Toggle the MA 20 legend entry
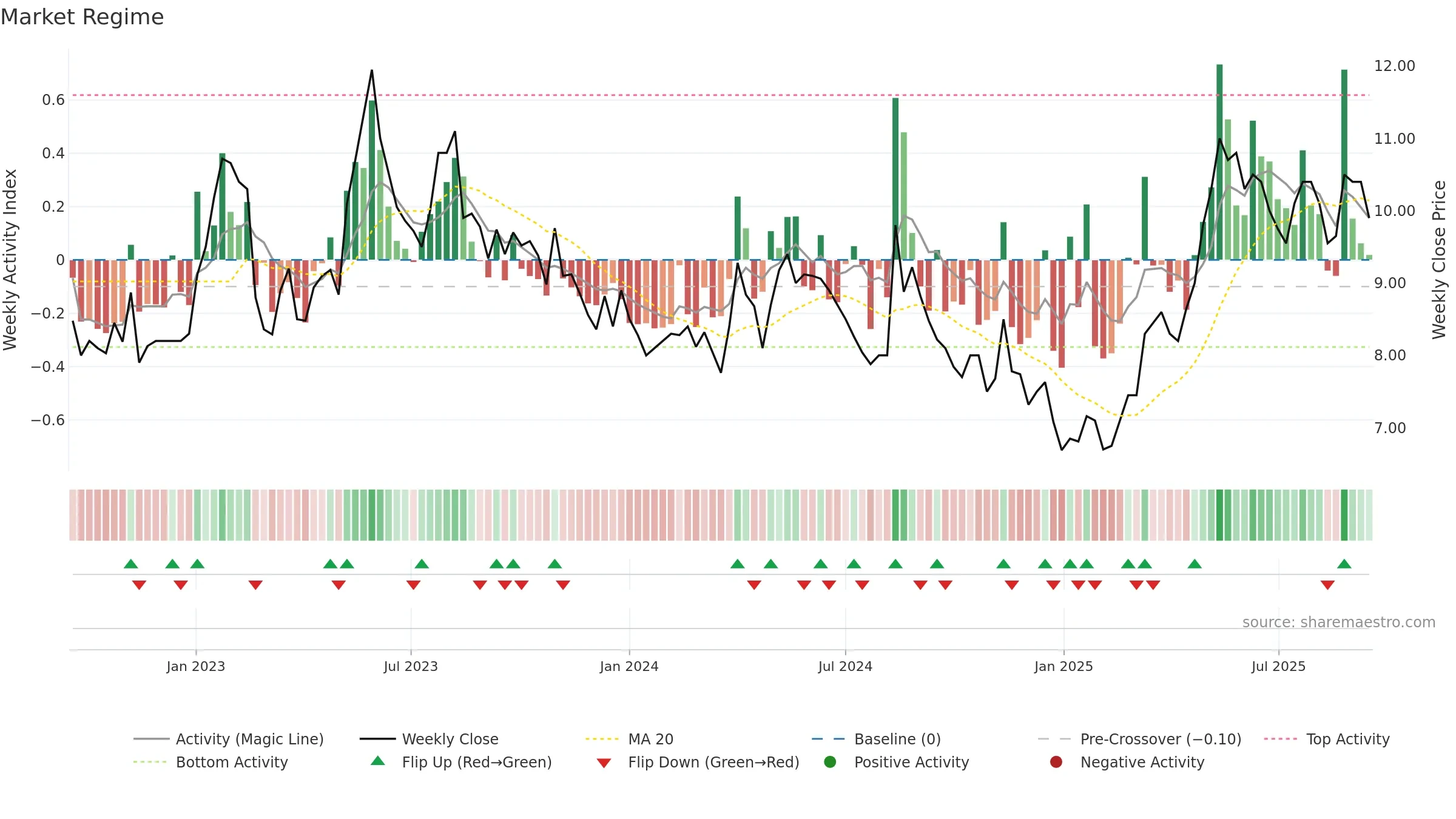Viewport: 1456px width, 819px height. (x=629, y=739)
